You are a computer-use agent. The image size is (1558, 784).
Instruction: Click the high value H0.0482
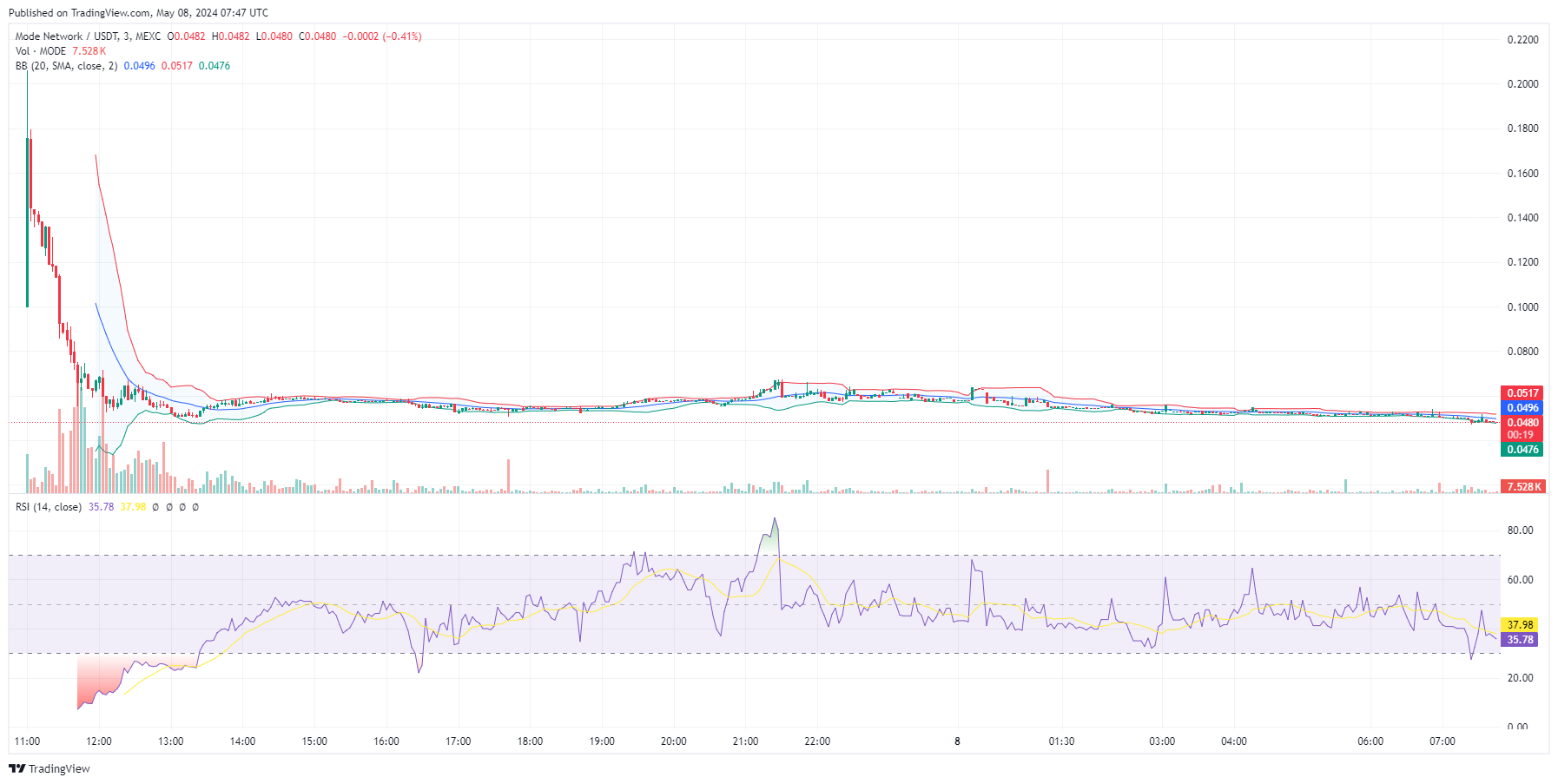[x=230, y=36]
